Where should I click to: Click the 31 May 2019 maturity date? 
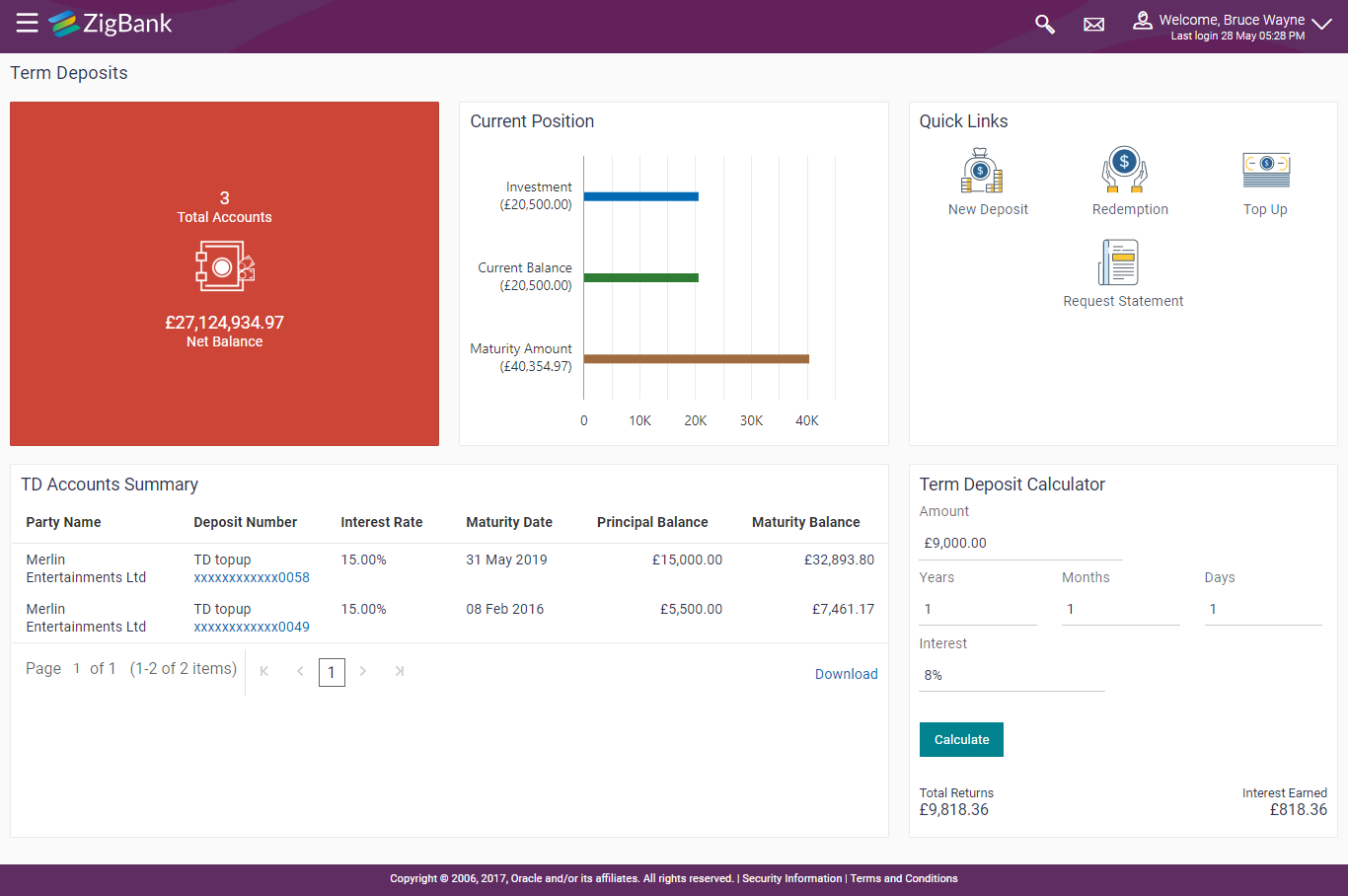tap(506, 560)
